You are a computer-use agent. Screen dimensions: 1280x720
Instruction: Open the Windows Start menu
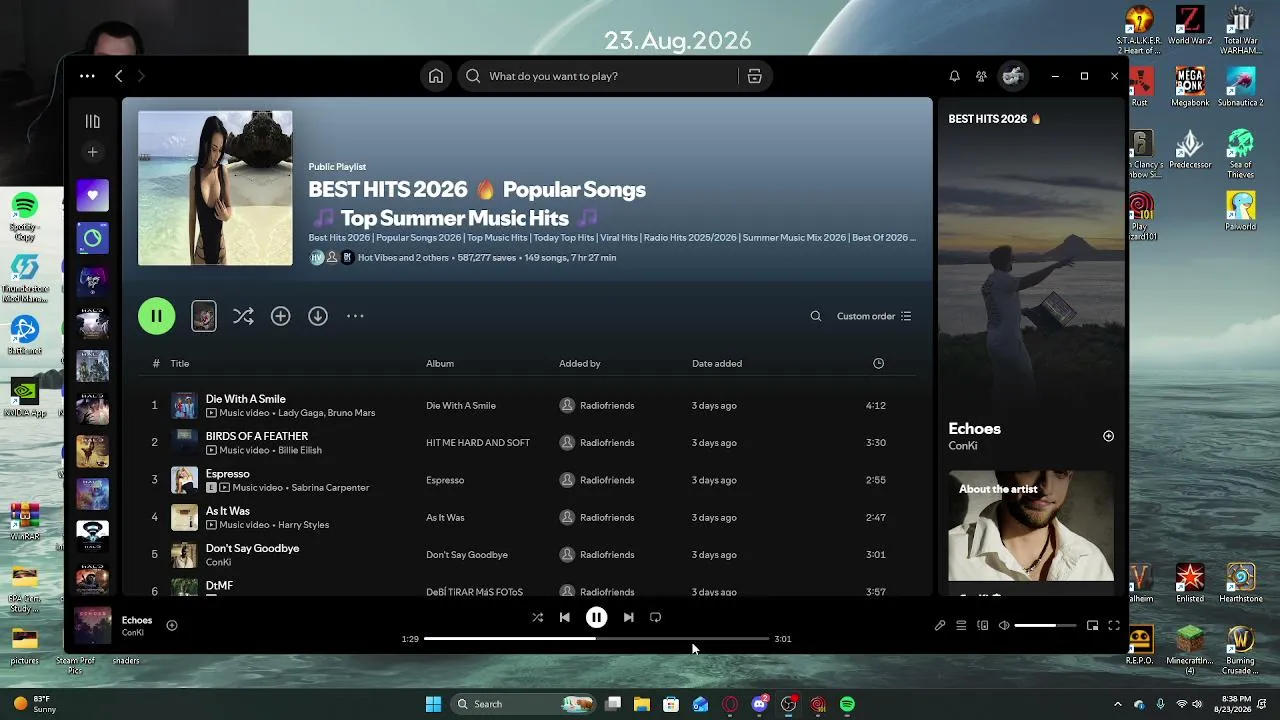433,704
